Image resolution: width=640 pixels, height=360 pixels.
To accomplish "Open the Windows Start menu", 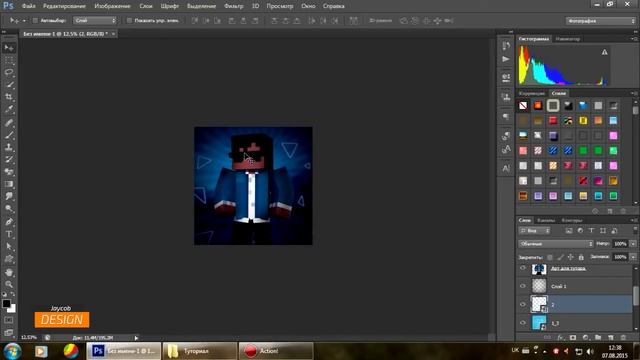I will [x=13, y=351].
